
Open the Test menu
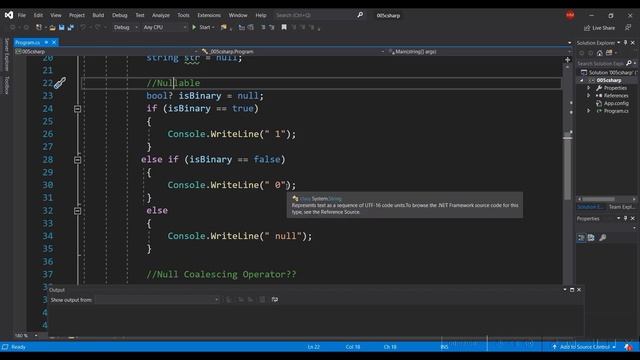coord(140,15)
